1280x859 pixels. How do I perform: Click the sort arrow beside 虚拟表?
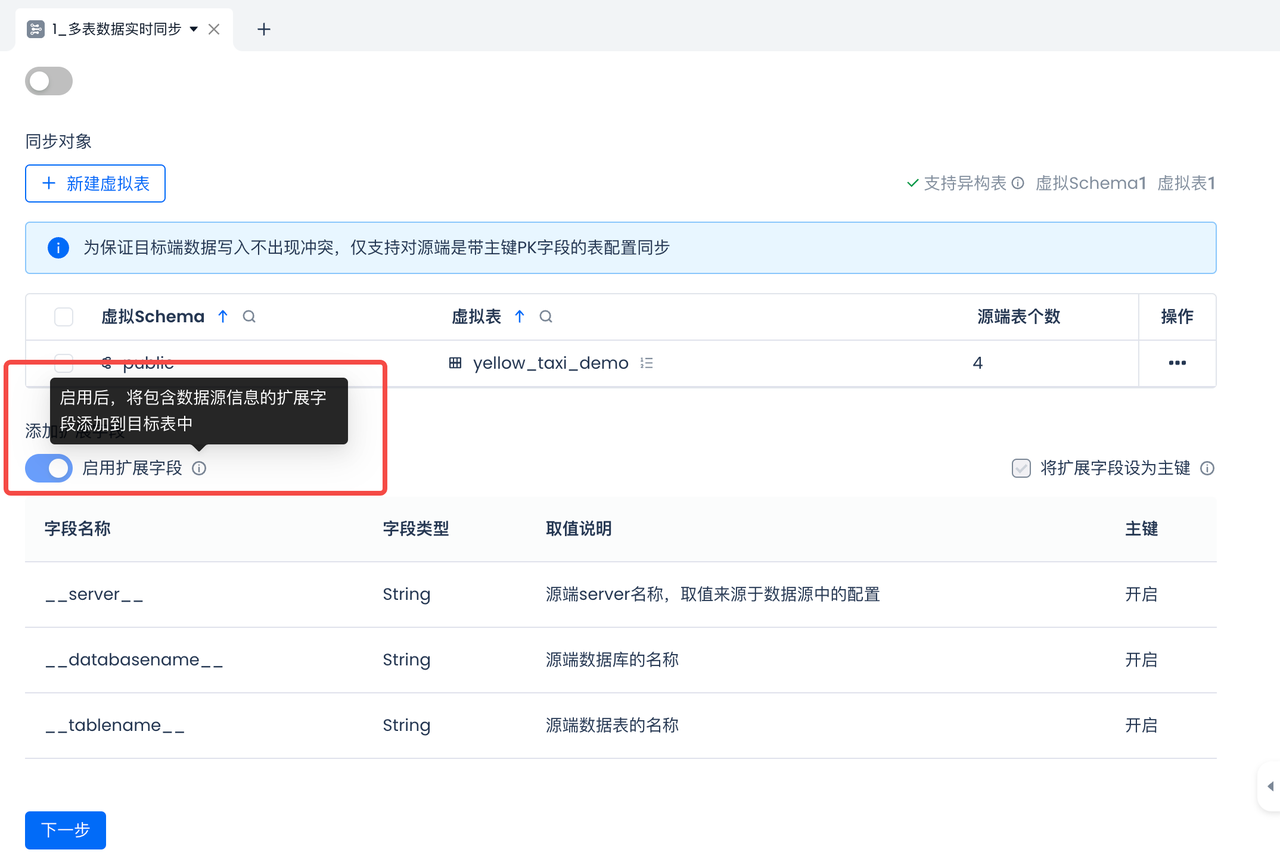point(519,317)
